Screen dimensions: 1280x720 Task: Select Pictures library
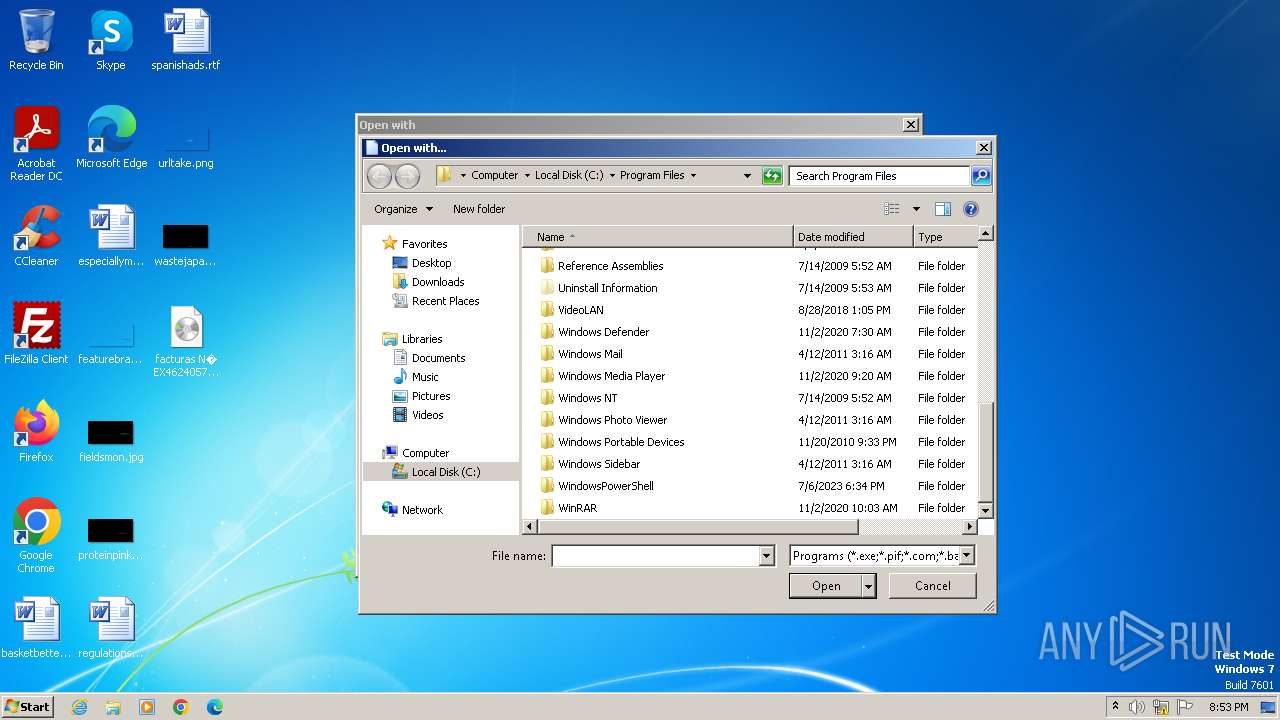tap(431, 396)
